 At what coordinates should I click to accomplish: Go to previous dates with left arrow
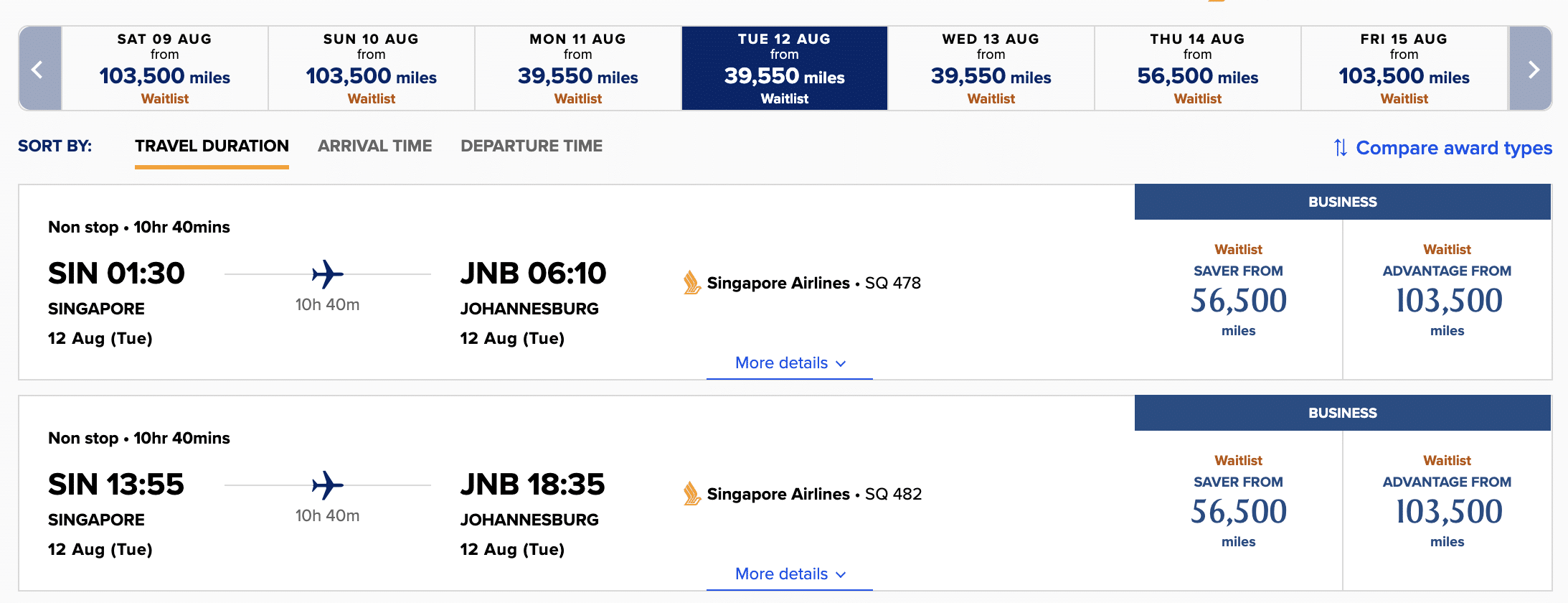click(39, 69)
